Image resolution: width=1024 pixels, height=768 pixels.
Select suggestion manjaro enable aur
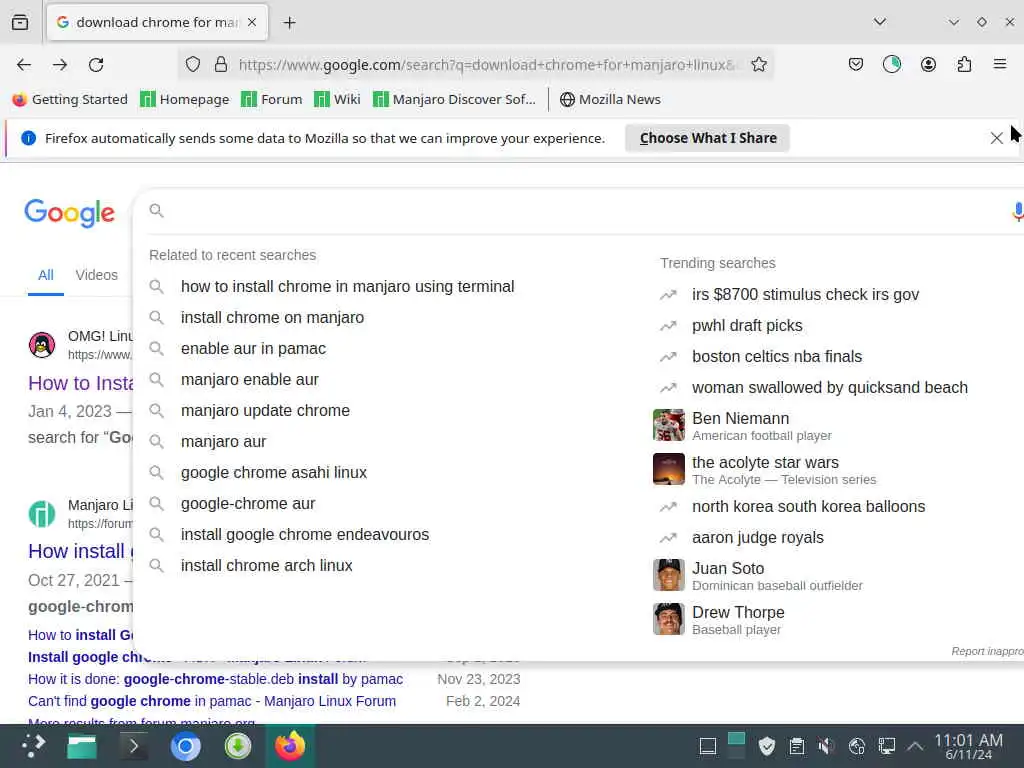[249, 379]
